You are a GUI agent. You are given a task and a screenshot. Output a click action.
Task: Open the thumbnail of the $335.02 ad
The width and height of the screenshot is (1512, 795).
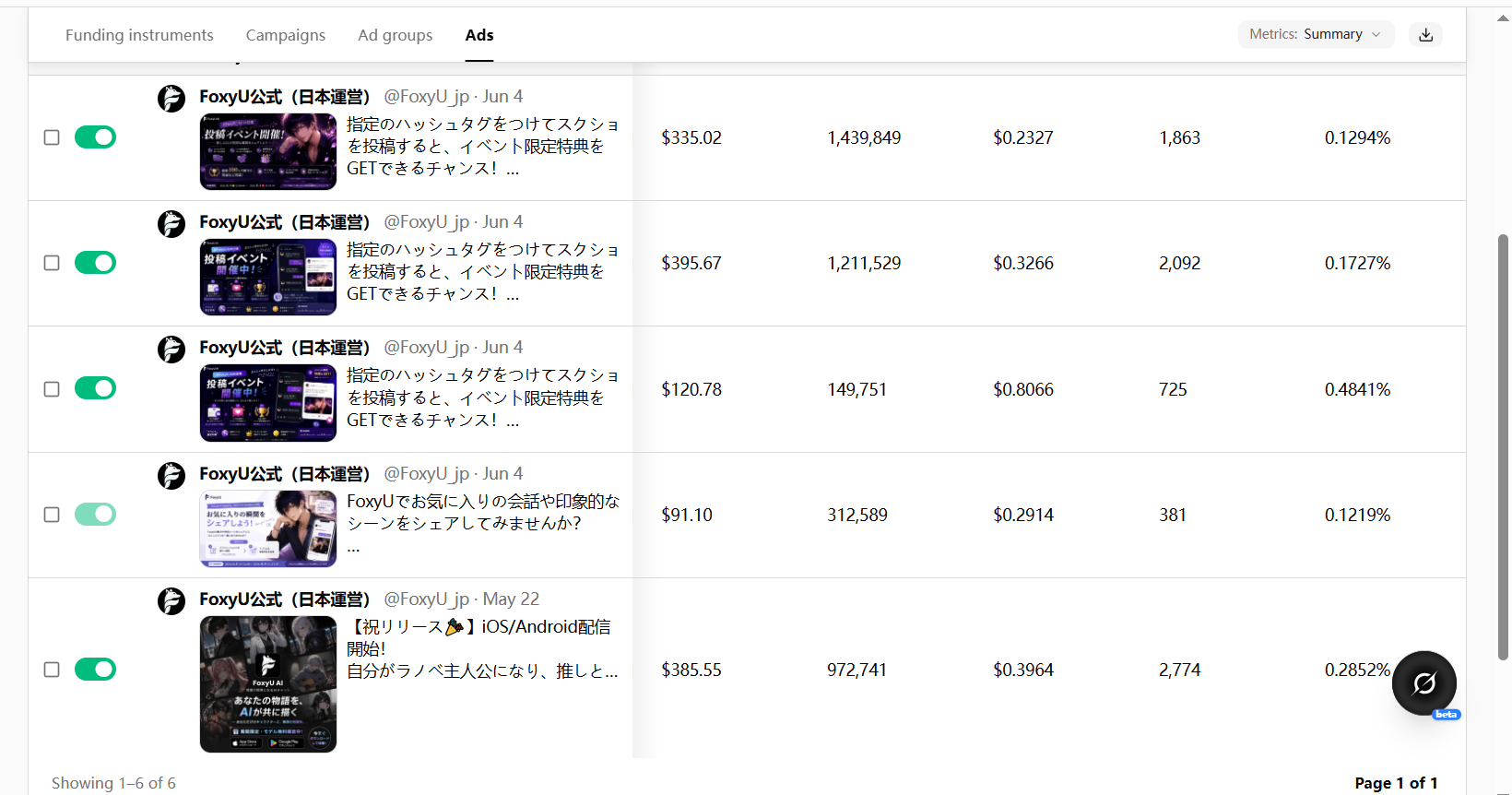pos(268,151)
